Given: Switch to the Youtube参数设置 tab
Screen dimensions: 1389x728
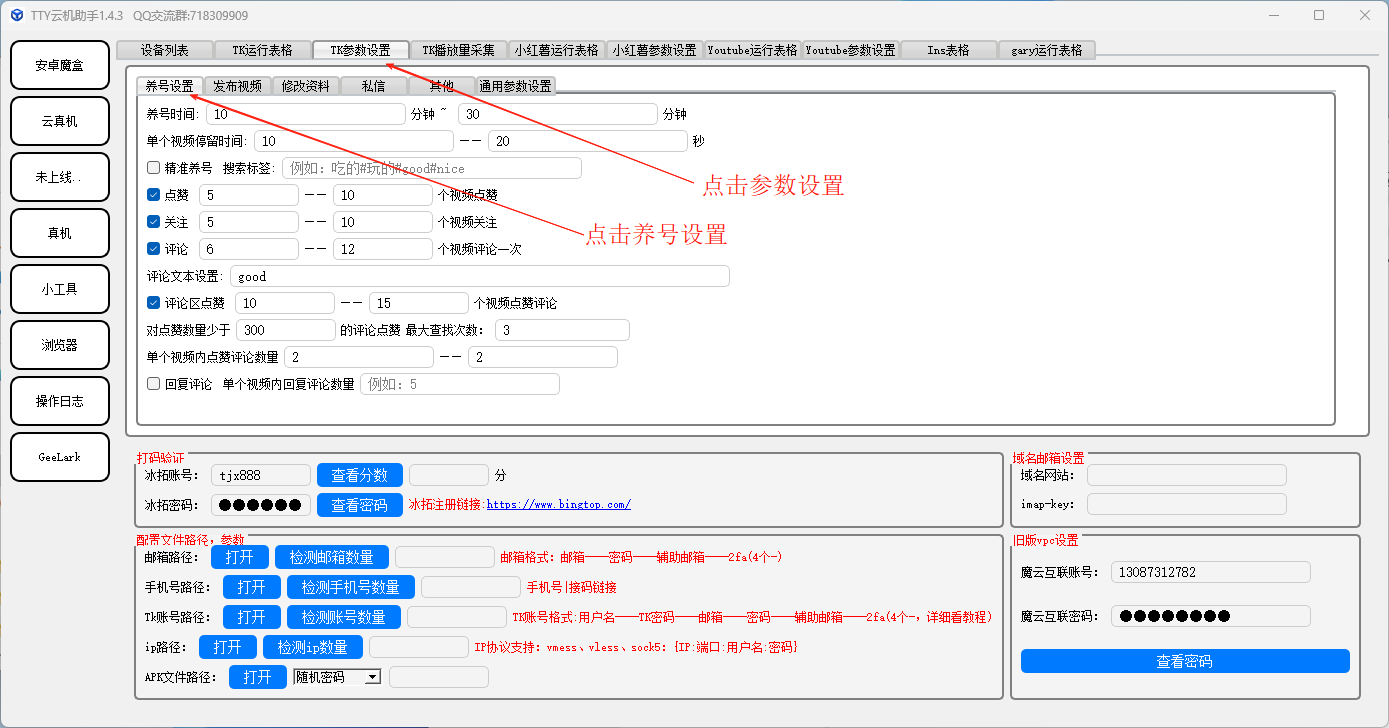Looking at the screenshot, I should (850, 50).
